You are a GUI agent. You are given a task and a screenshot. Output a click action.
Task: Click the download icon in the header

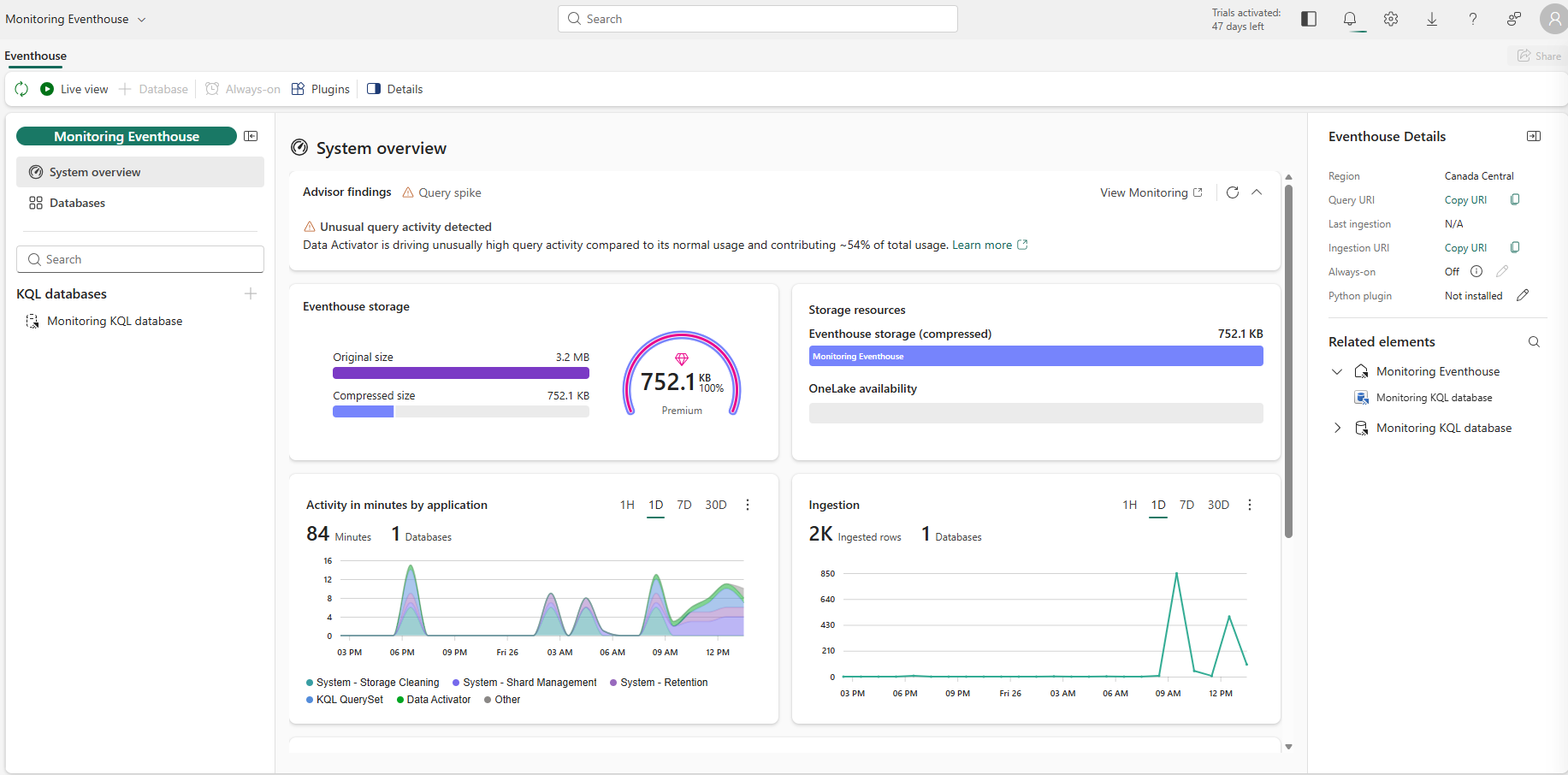1432,19
